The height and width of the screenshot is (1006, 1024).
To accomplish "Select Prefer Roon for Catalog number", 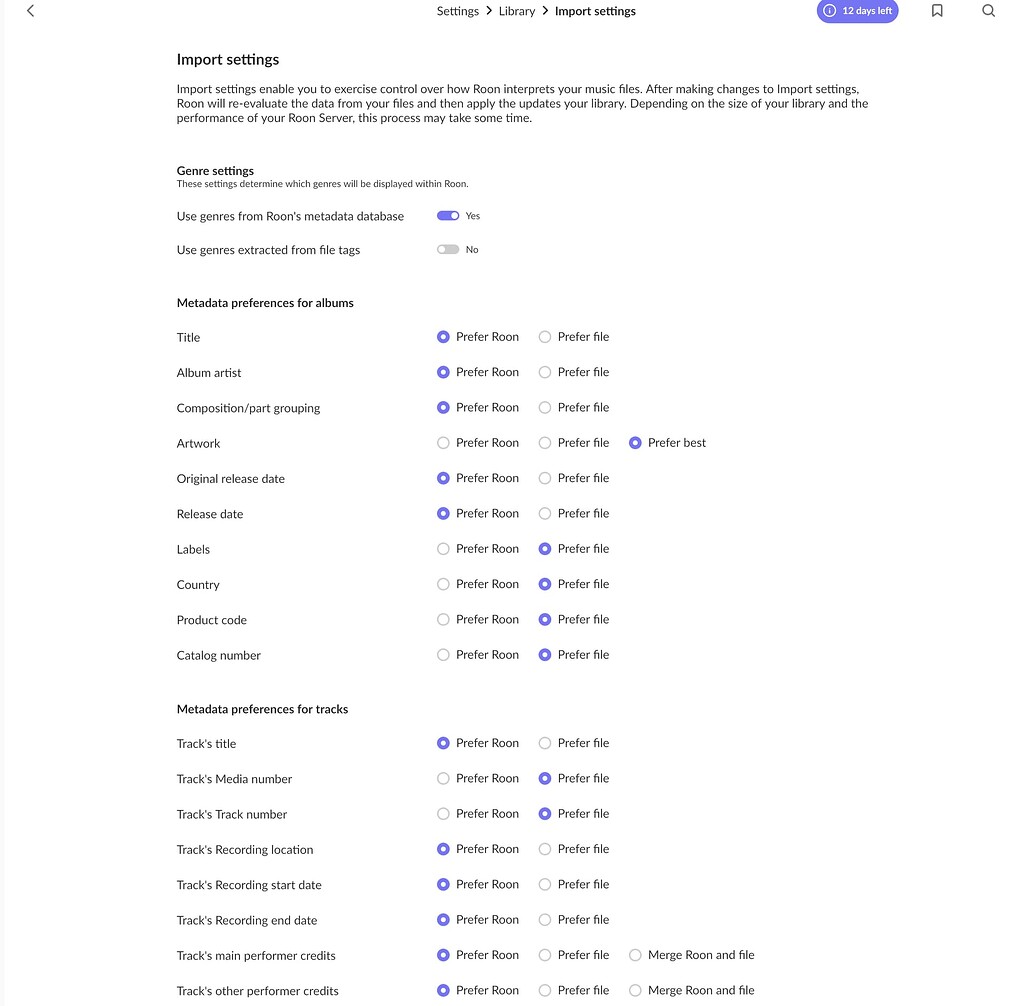I will [x=443, y=654].
